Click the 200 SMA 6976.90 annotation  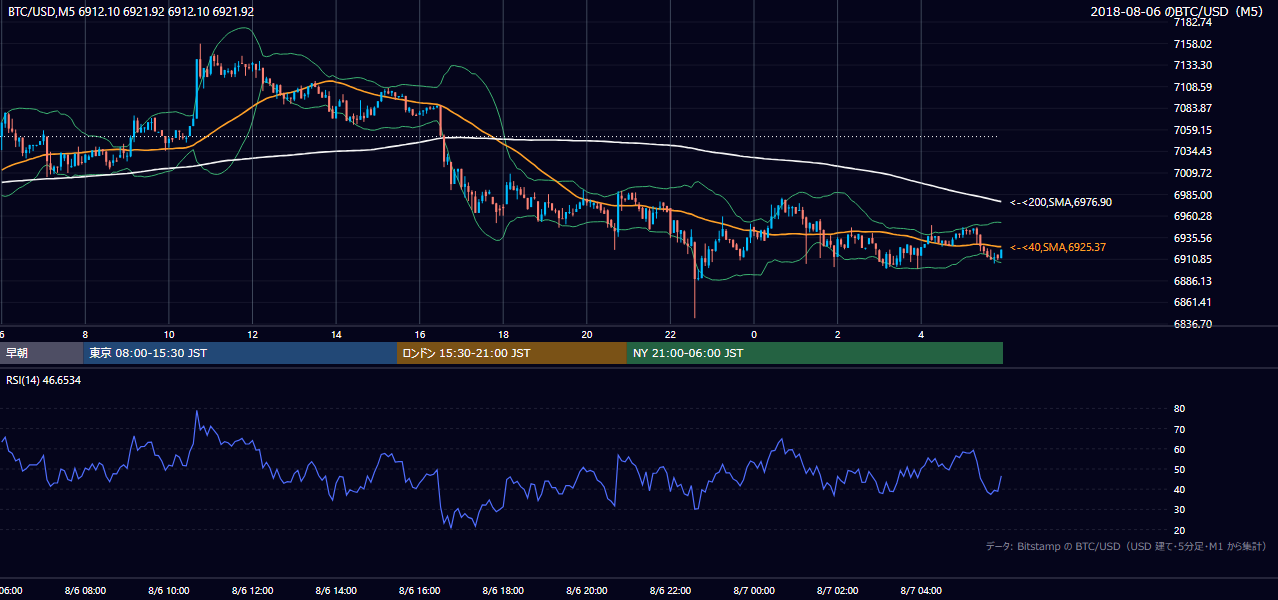(x=1061, y=202)
